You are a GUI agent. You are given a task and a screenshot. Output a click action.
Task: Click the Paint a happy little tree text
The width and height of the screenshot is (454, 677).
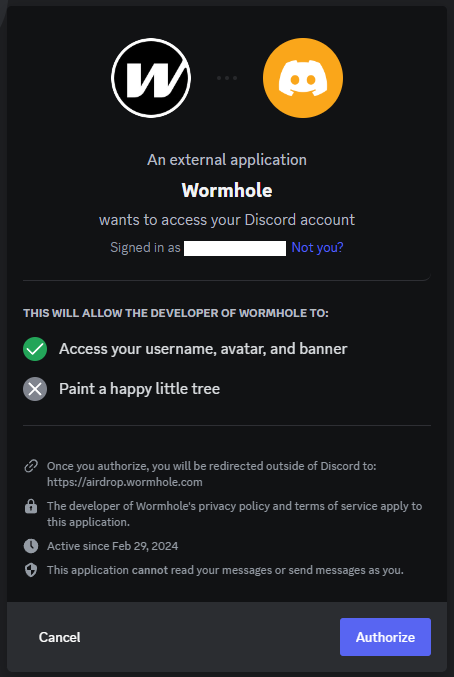click(139, 389)
